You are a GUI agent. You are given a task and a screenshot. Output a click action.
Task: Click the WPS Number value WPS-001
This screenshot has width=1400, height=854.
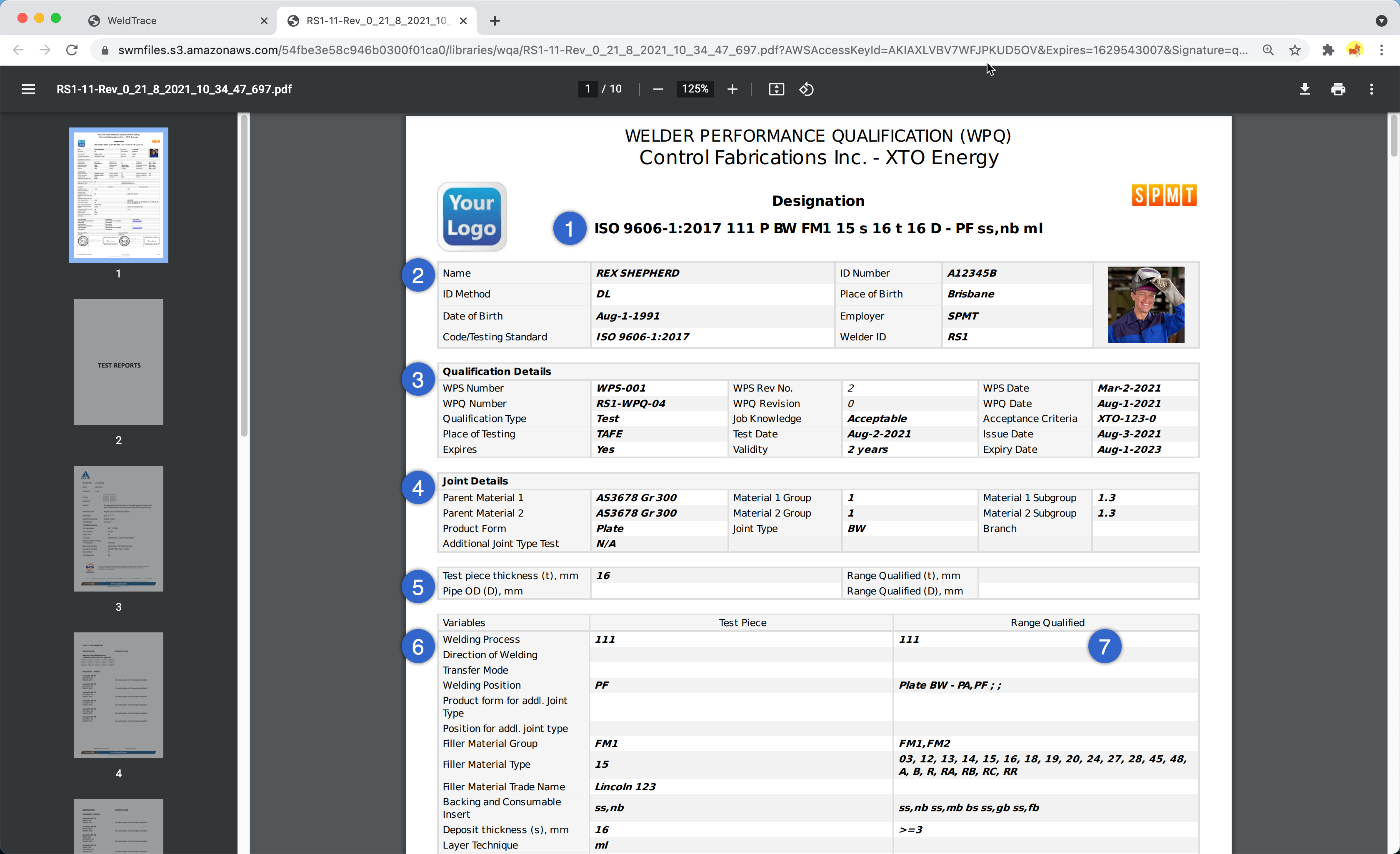[620, 388]
